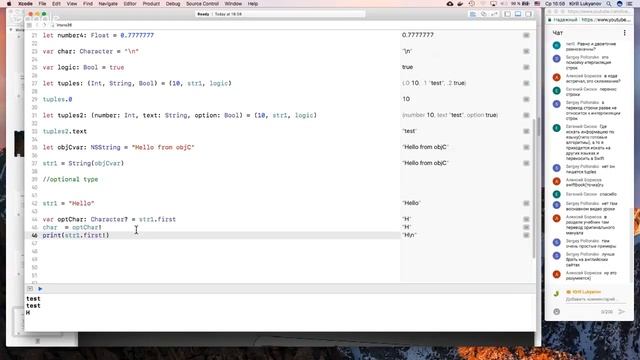Toggle the utilities panel button
The image size is (640, 360).
tap(529, 14)
